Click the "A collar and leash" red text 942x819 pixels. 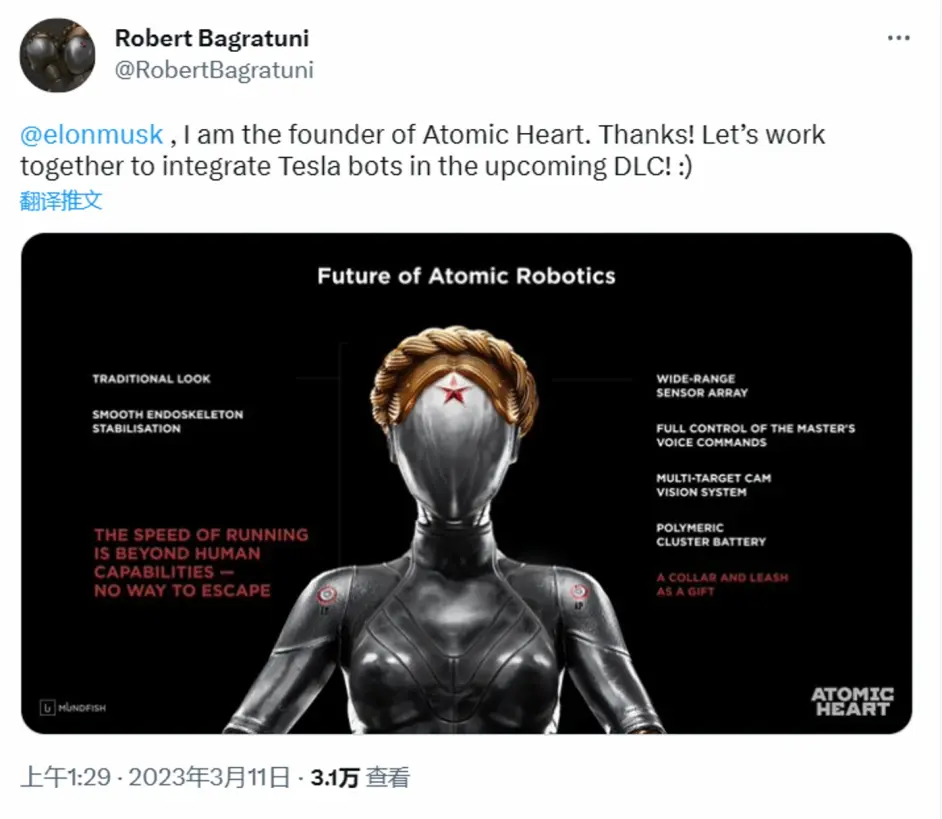pos(722,584)
